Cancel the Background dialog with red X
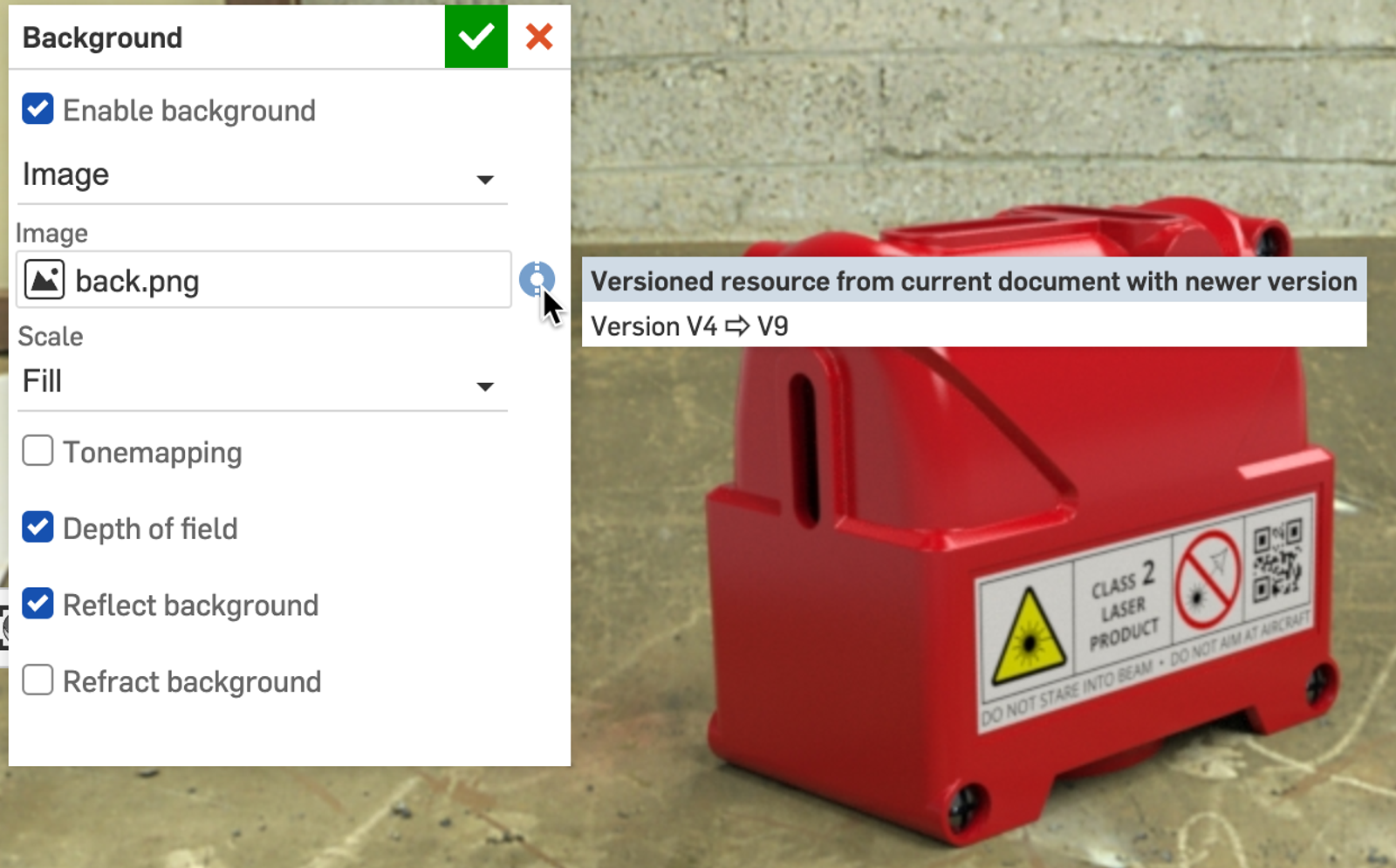This screenshot has height=868, width=1396. [x=539, y=37]
